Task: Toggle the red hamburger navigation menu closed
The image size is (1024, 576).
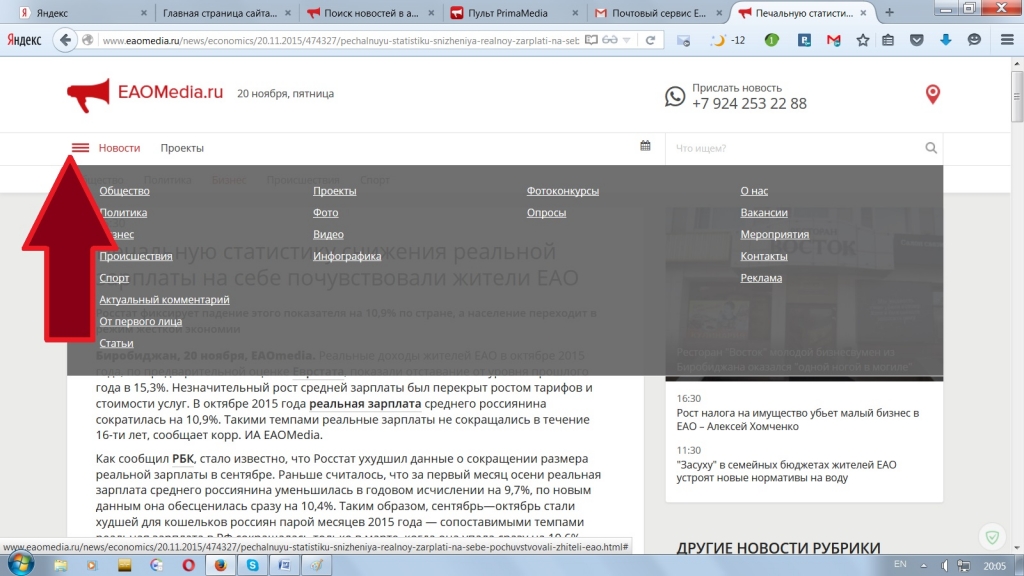Action: [80, 146]
